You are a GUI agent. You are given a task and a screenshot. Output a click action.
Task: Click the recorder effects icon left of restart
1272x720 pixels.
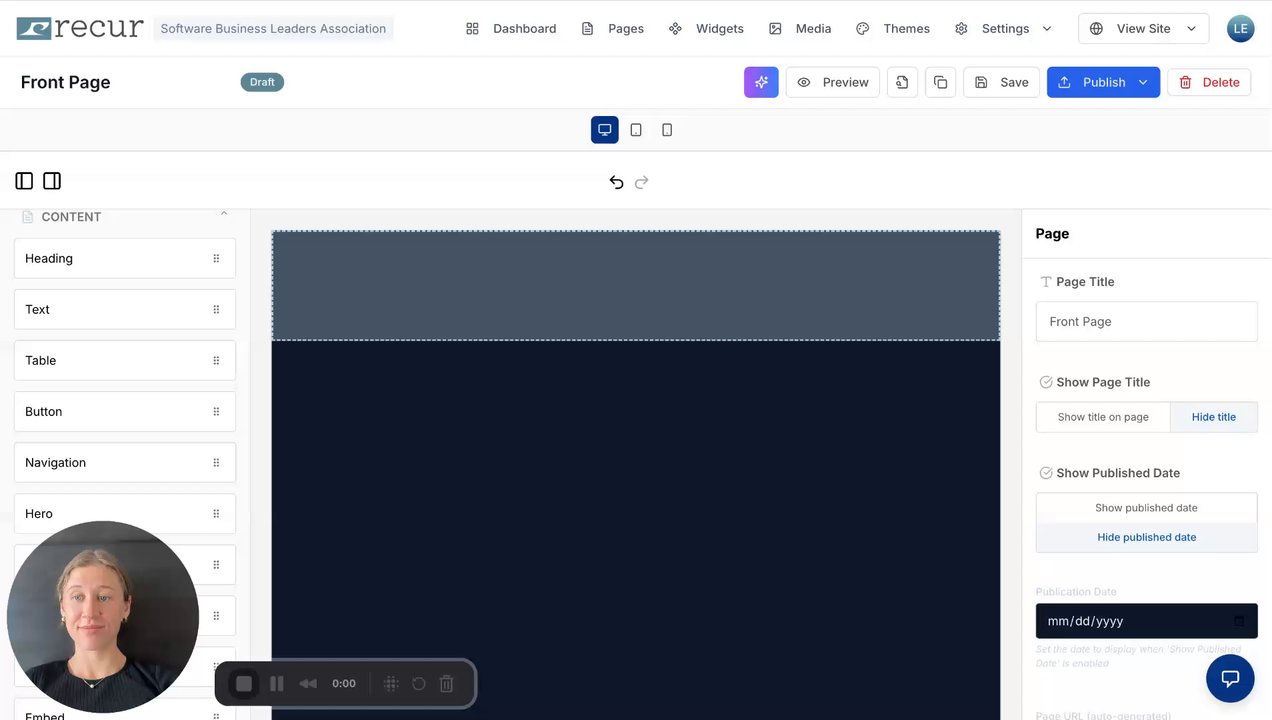coord(391,684)
